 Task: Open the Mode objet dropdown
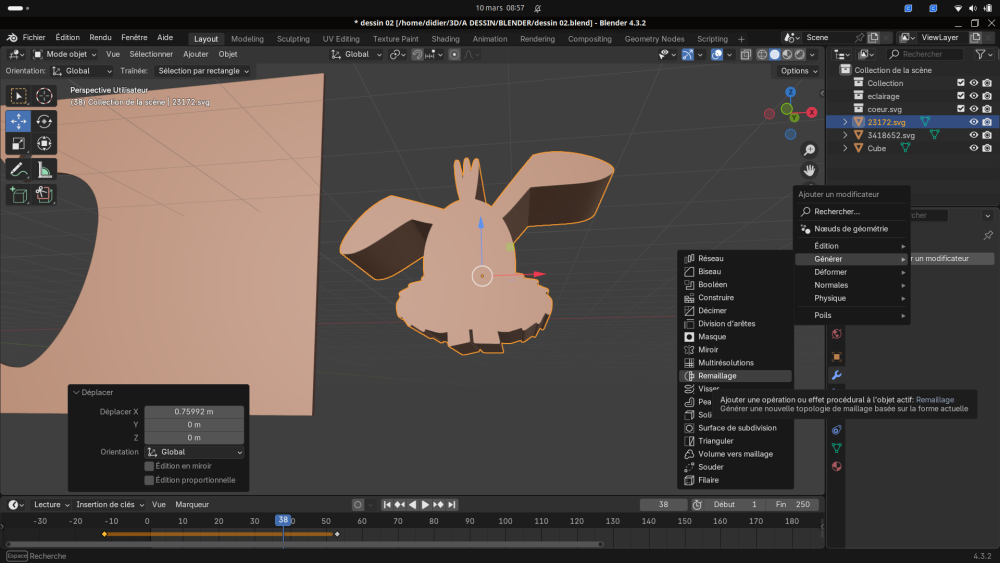coord(64,54)
